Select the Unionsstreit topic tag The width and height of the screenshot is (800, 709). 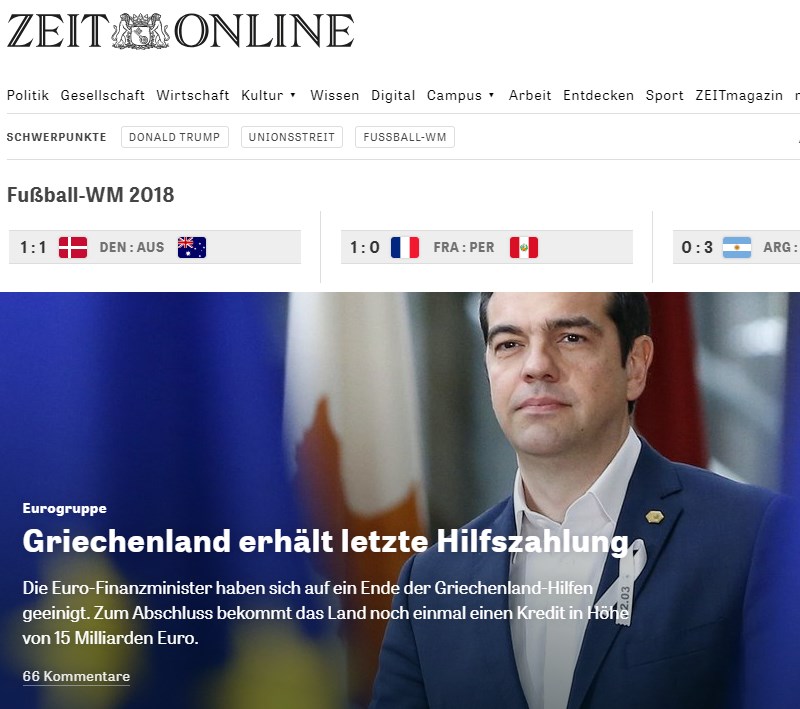pos(292,137)
